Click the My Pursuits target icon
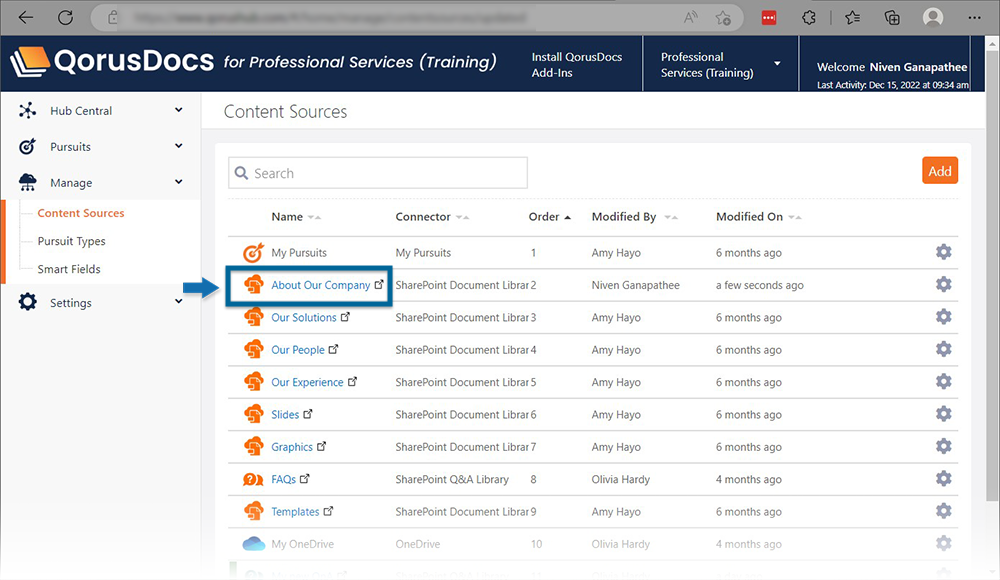The image size is (1000, 580). (253, 253)
